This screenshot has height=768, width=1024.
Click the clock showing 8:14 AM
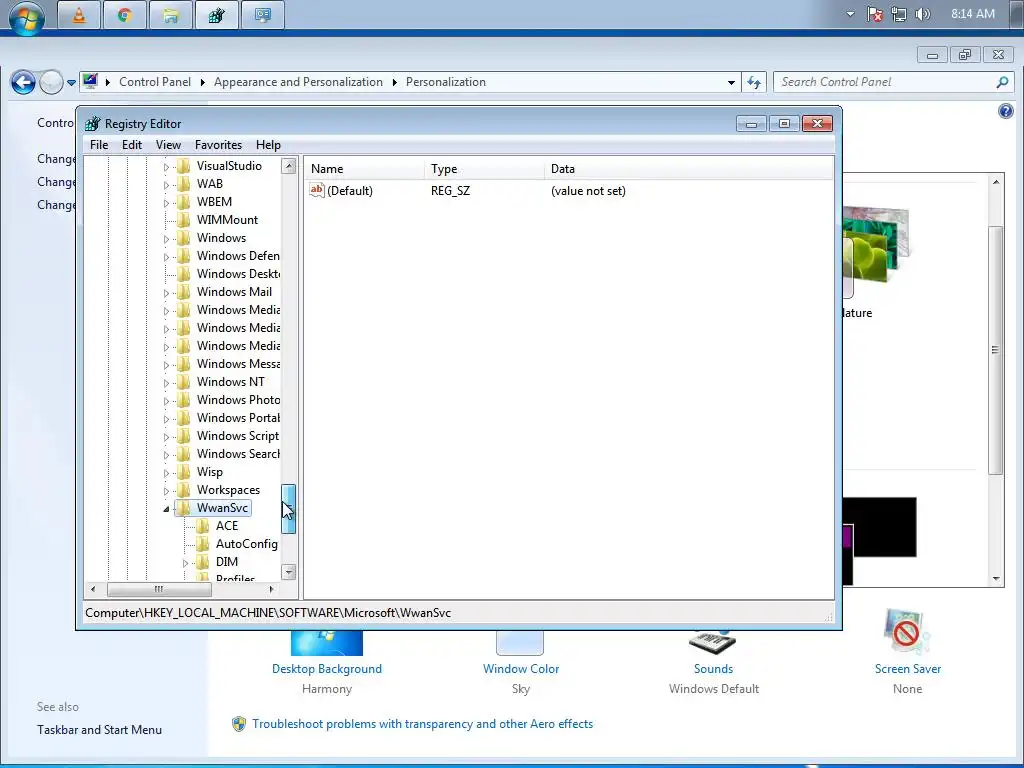tap(972, 14)
